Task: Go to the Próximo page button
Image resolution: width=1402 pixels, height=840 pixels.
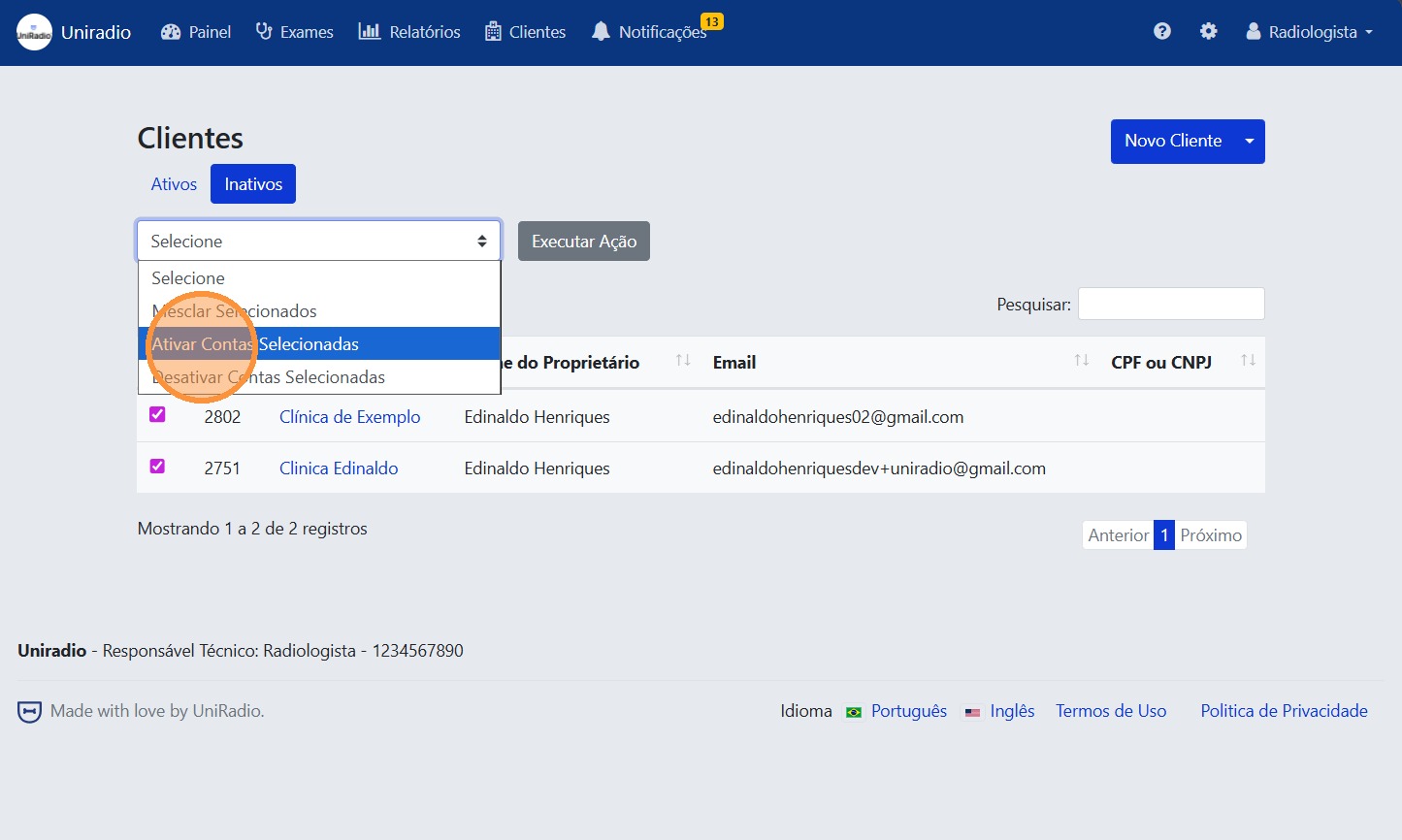Action: click(1210, 535)
